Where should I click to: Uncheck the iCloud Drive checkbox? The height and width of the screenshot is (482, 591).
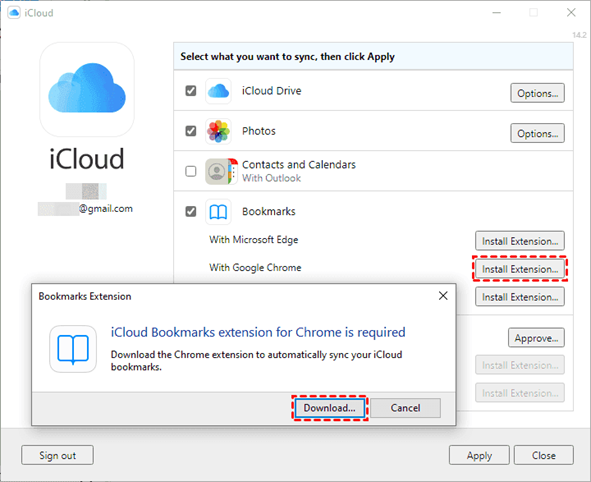191,91
